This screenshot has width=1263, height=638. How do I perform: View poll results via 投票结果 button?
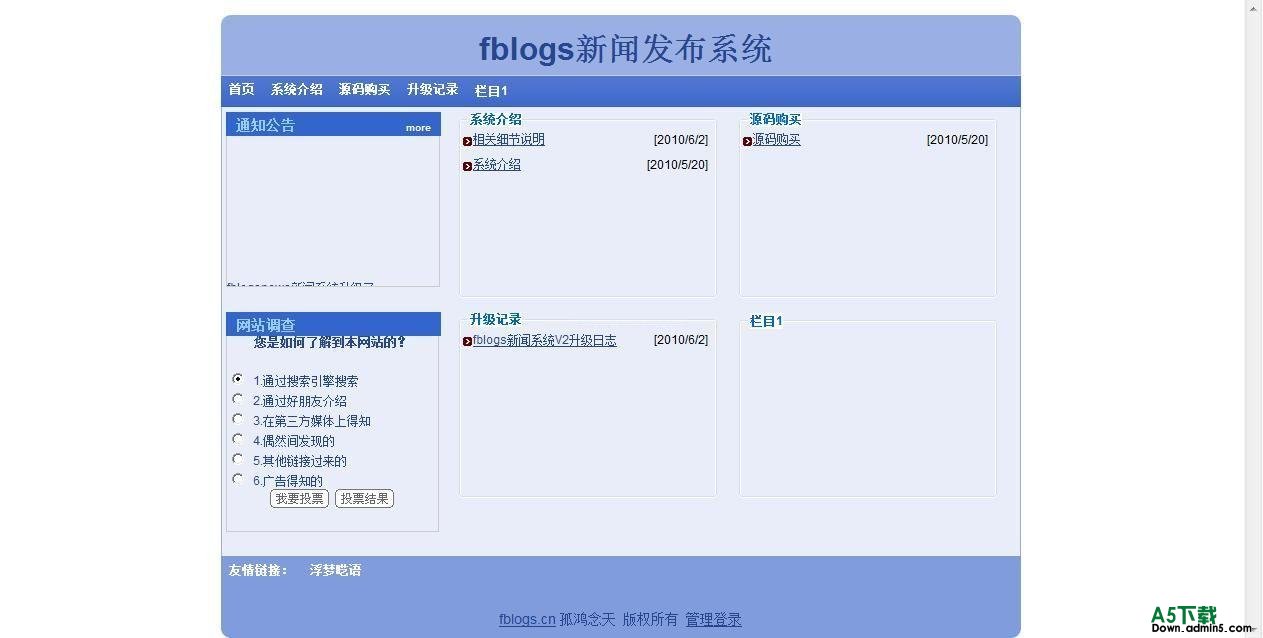point(364,499)
